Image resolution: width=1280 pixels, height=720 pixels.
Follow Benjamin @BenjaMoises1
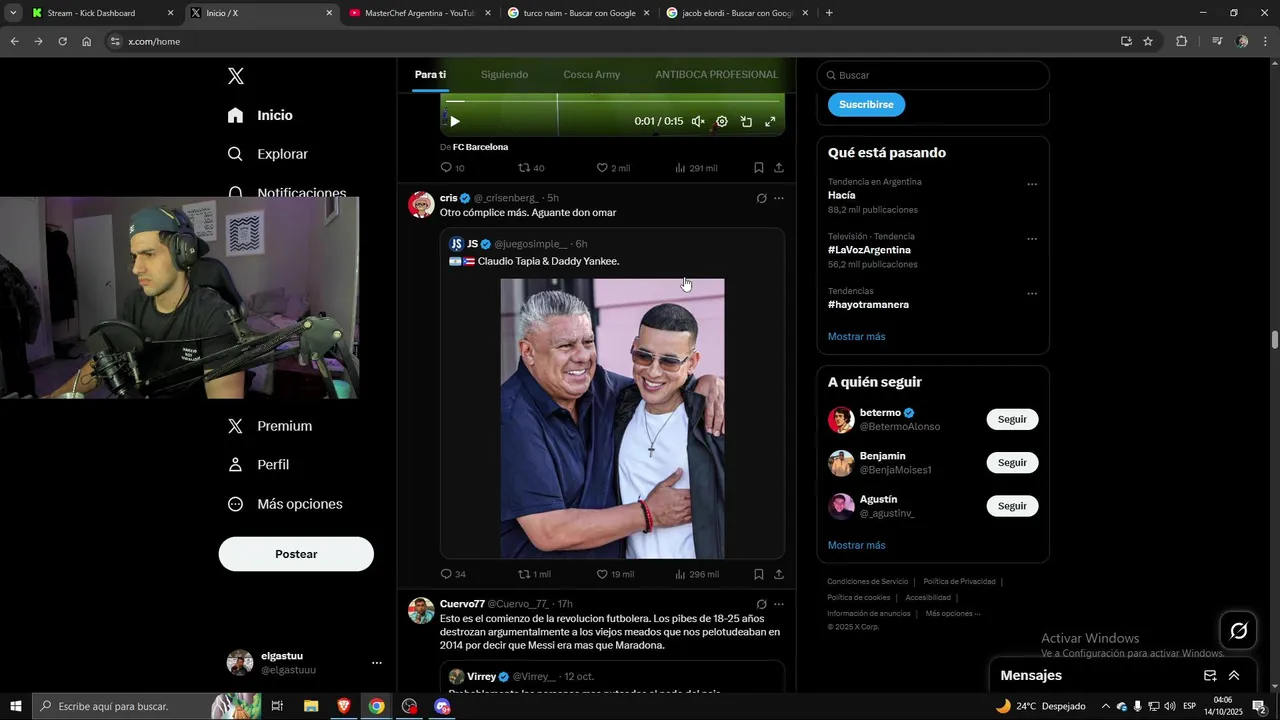point(1012,463)
